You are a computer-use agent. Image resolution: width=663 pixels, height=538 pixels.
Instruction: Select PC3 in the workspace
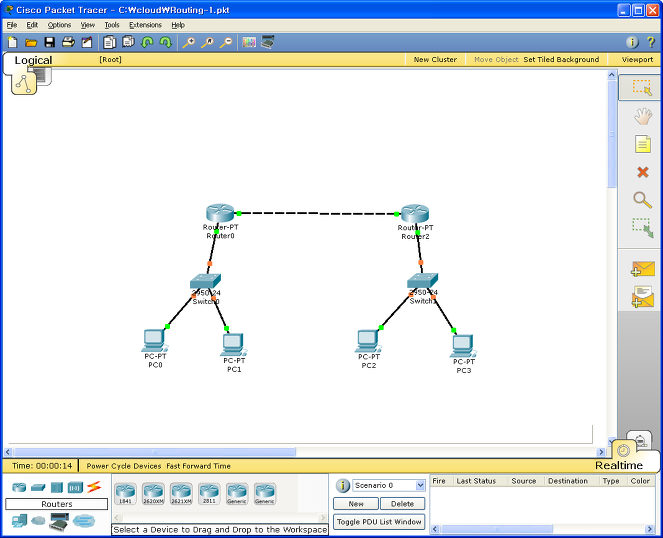pyautogui.click(x=463, y=347)
